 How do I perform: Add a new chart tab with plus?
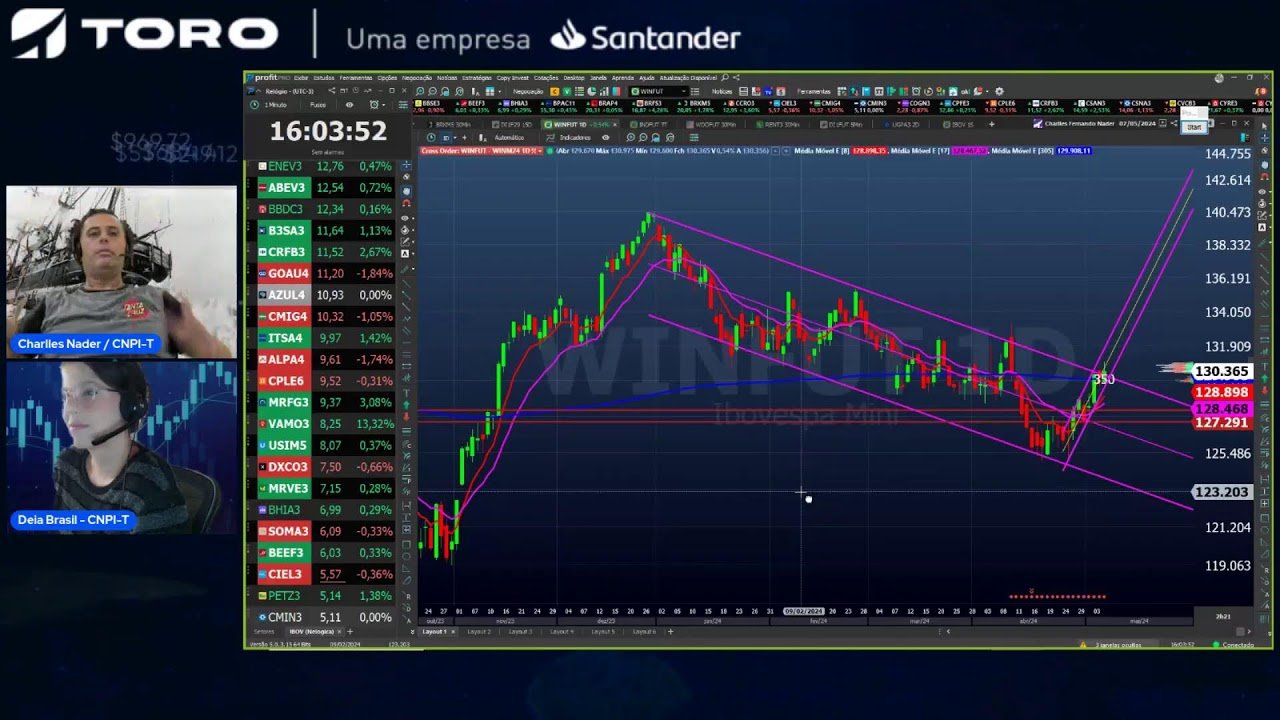point(991,124)
